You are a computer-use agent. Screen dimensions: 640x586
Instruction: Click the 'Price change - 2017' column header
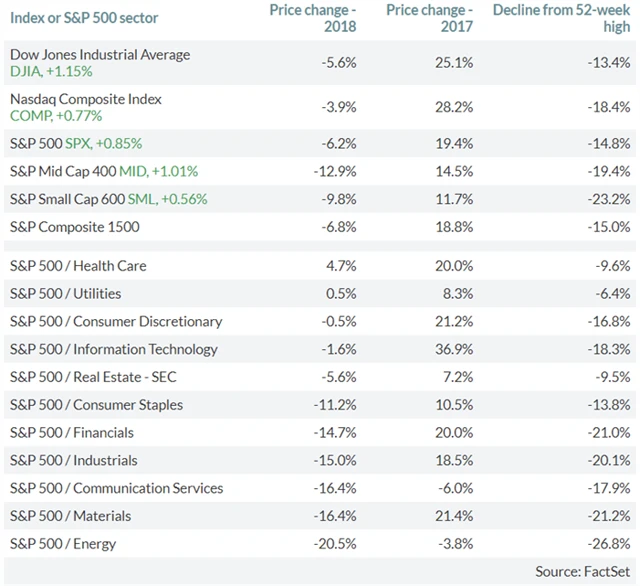point(429,18)
